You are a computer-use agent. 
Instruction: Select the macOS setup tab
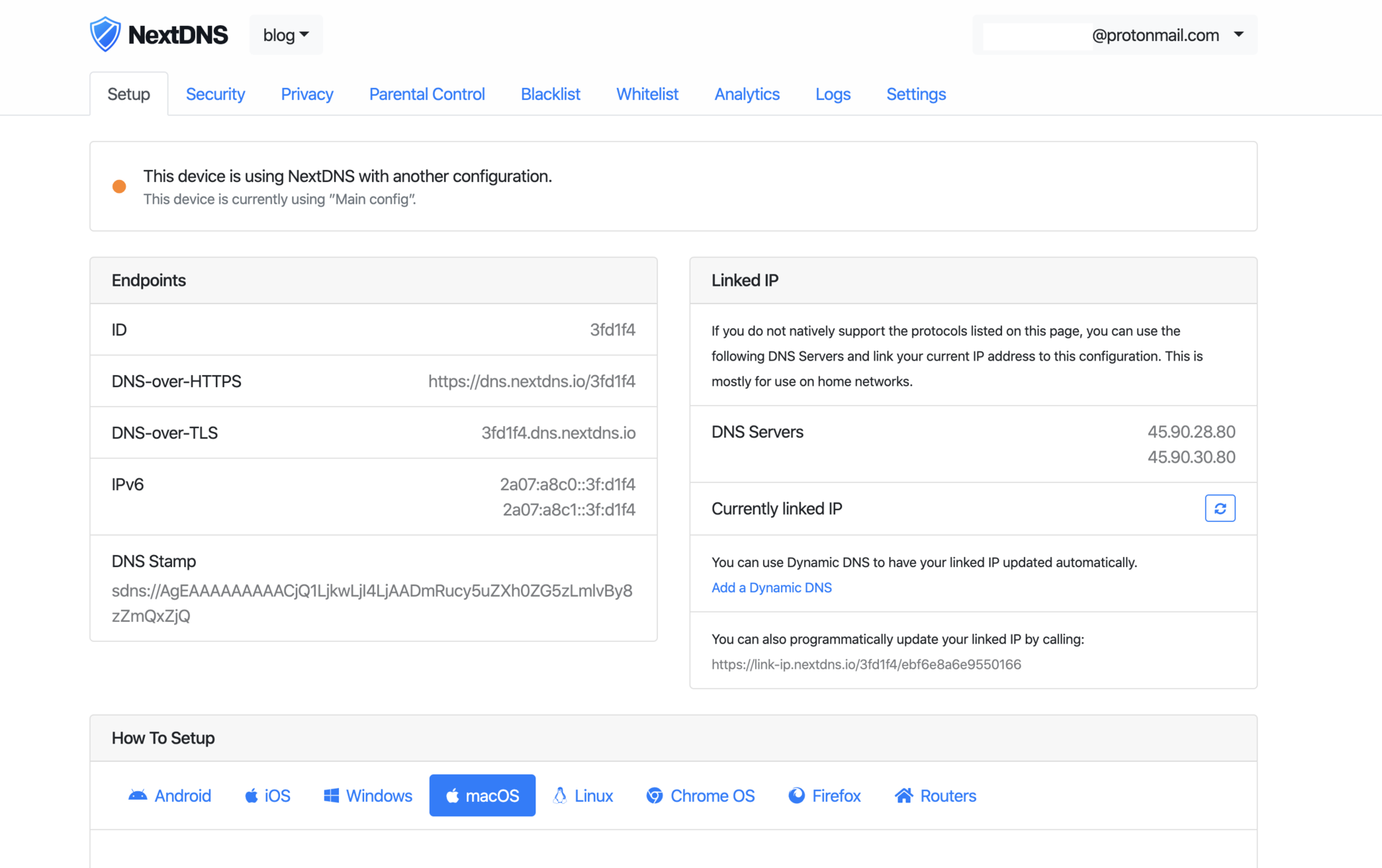click(x=482, y=795)
